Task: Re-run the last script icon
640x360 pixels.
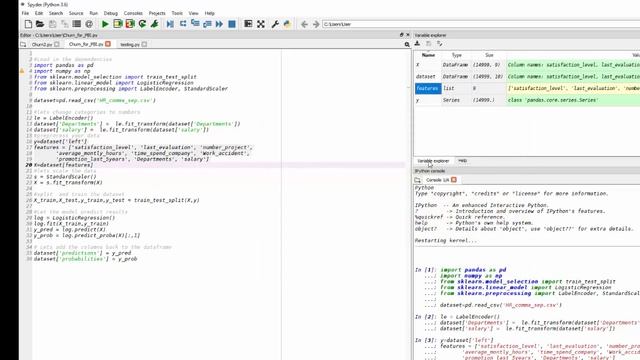Action: click(x=142, y=24)
